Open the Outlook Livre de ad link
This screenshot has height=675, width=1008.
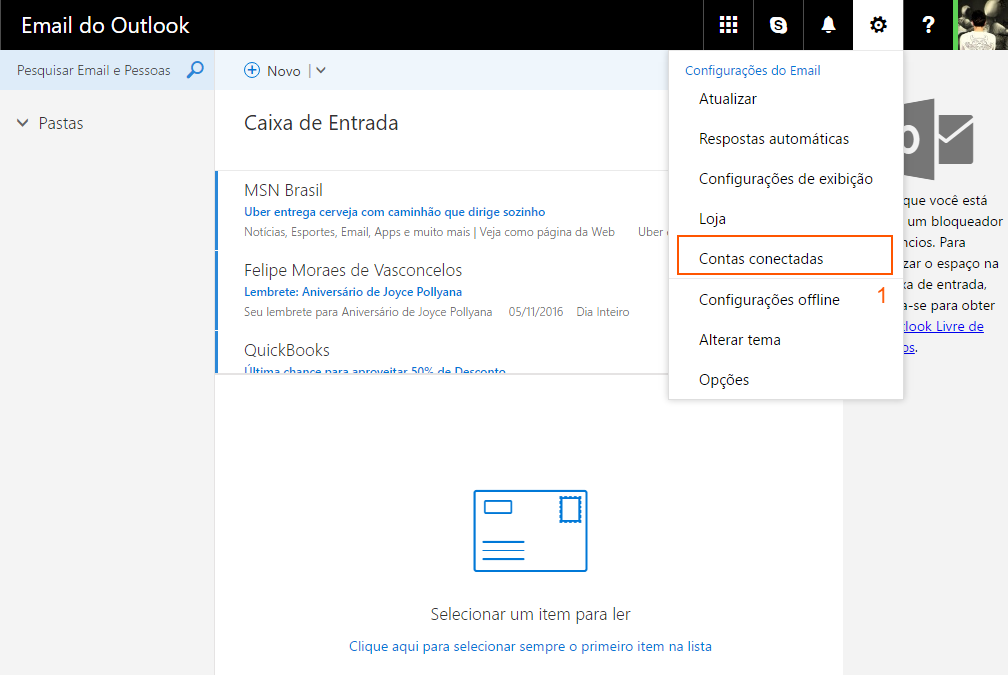(x=943, y=327)
